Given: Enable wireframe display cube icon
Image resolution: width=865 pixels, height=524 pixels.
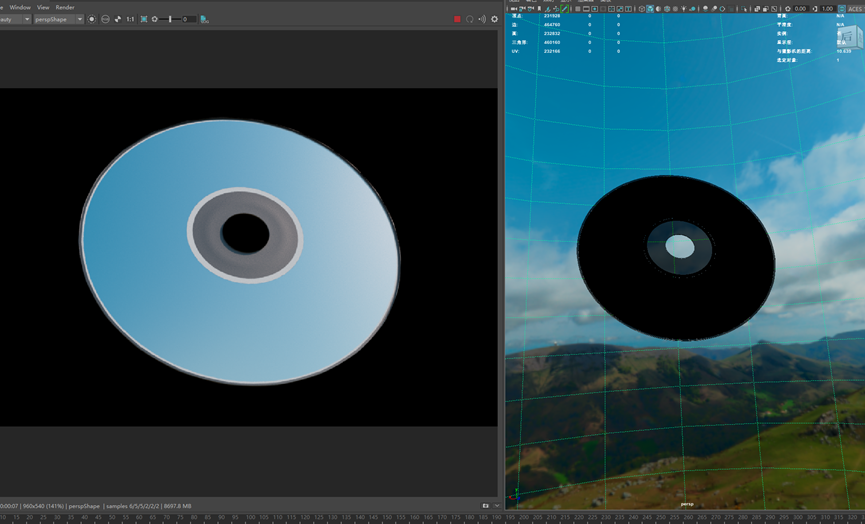Looking at the screenshot, I should pos(642,9).
